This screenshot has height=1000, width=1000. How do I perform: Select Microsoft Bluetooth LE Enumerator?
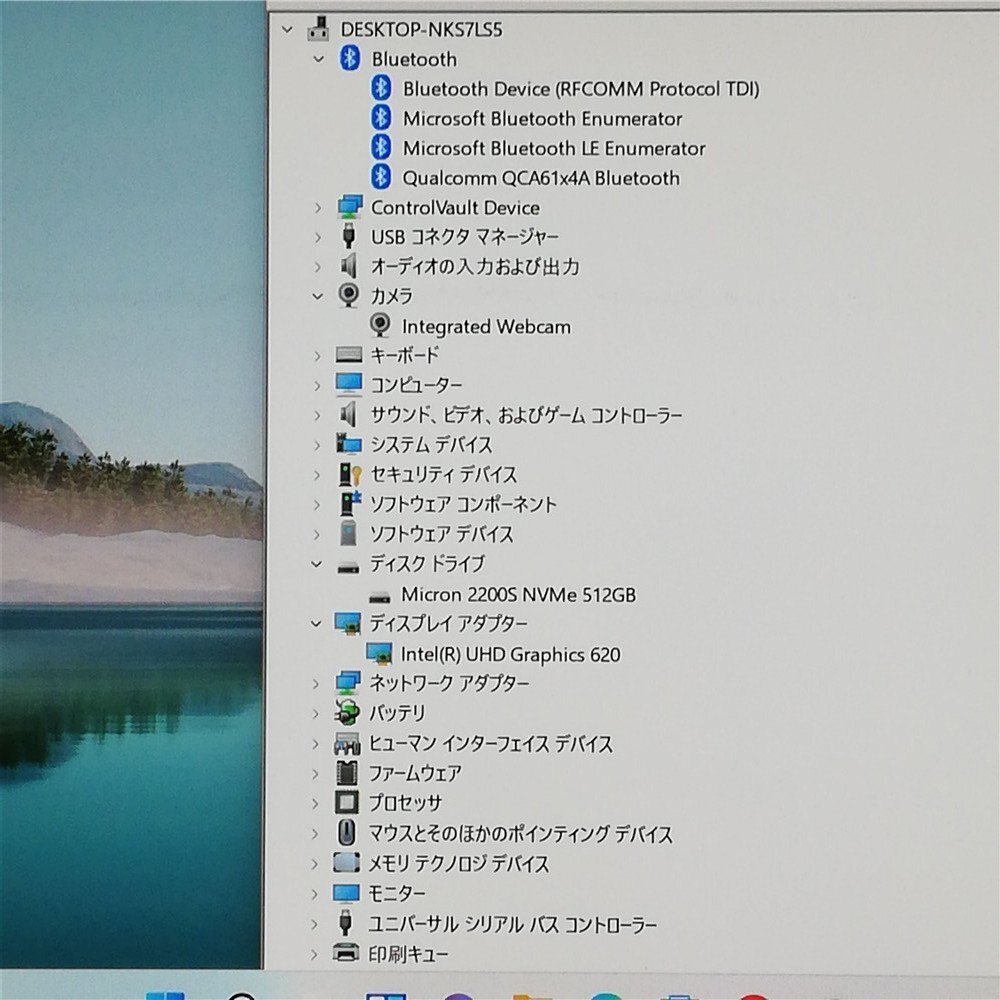[553, 148]
